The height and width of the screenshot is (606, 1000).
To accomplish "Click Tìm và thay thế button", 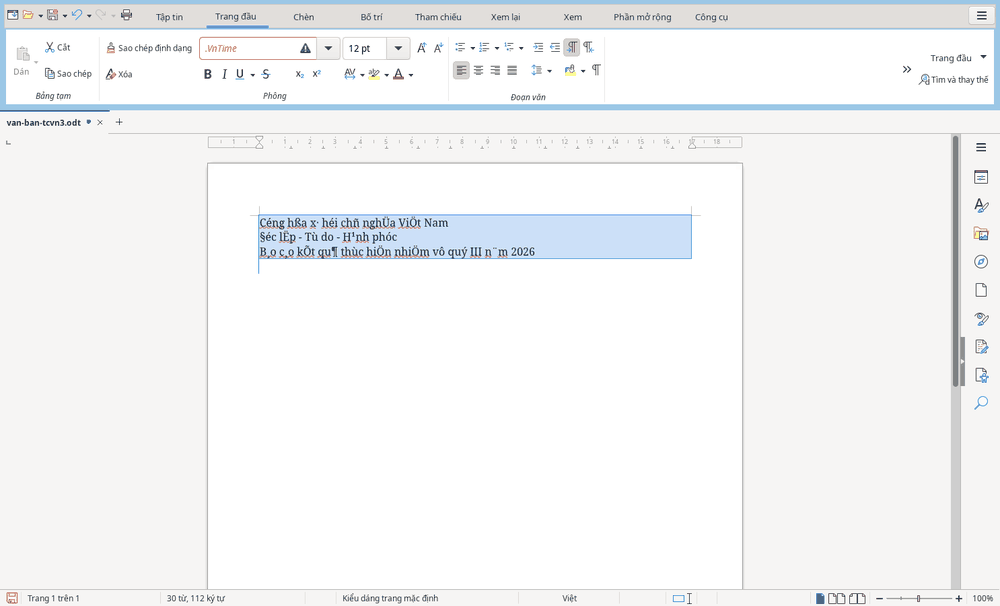I will [x=953, y=80].
